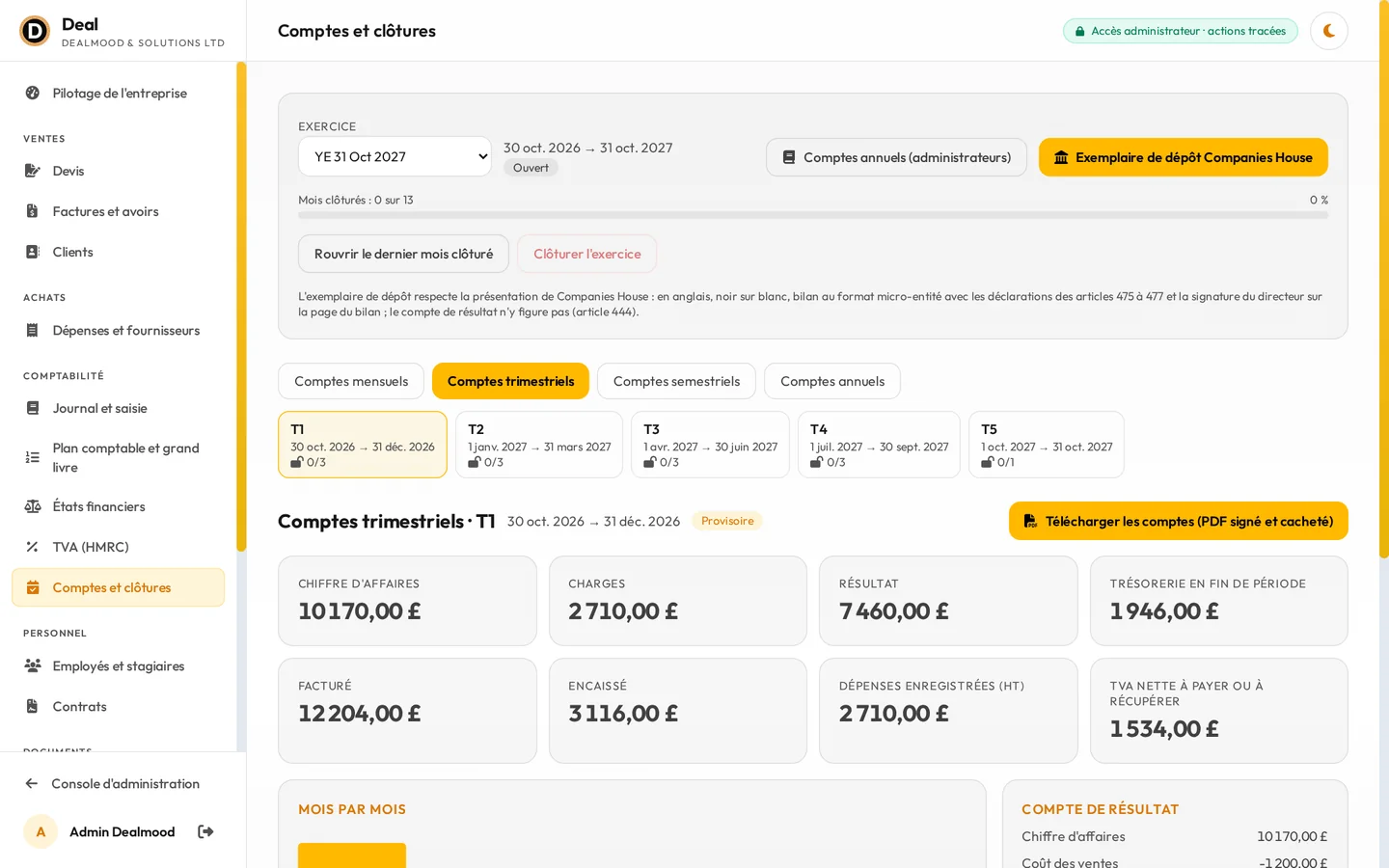Image resolution: width=1389 pixels, height=868 pixels.
Task: Click the Chiffre d'affaires 10 170,00 £ value
Action: (360, 610)
